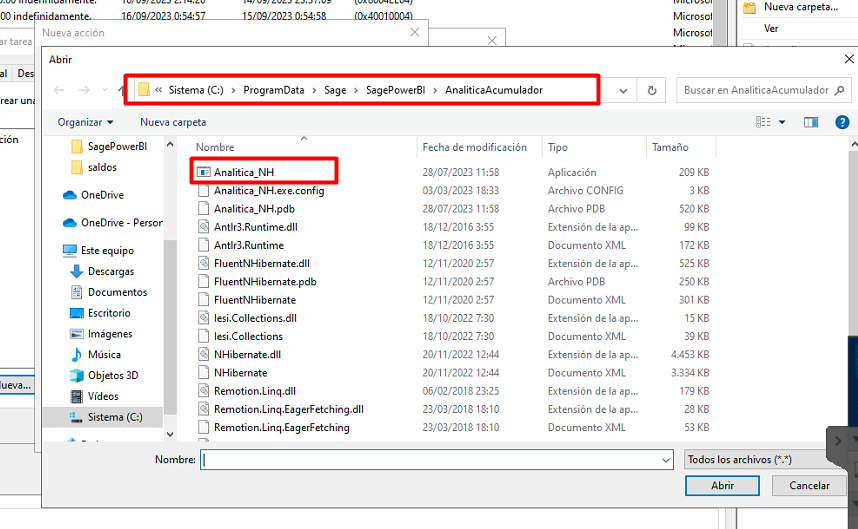Select the Remotion.Linq.dll file icon
The height and width of the screenshot is (529, 858).
coord(204,391)
